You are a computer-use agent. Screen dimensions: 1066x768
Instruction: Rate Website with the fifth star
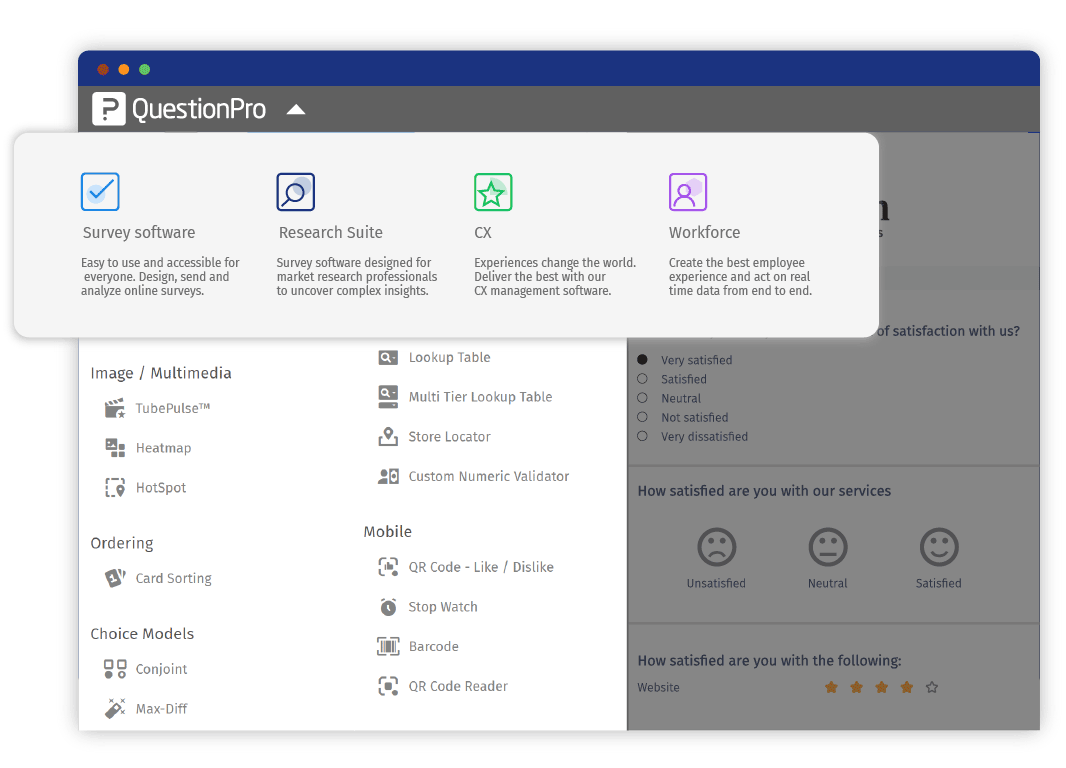pyautogui.click(x=932, y=687)
